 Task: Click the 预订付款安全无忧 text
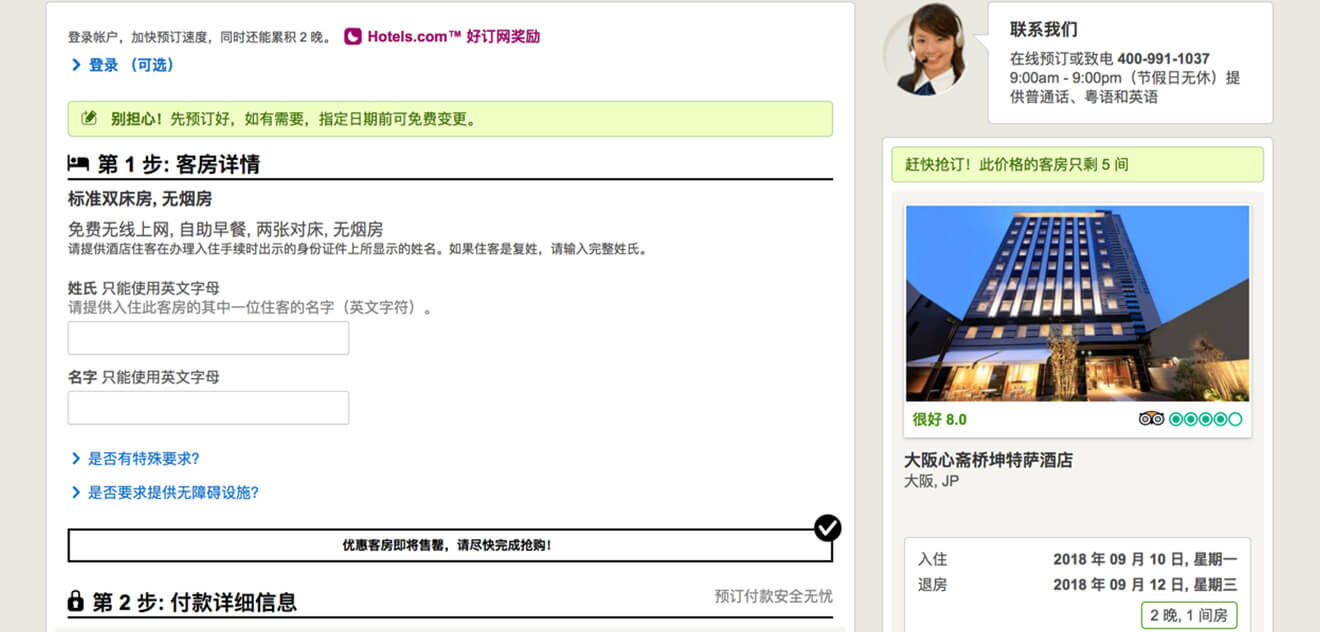point(773,596)
